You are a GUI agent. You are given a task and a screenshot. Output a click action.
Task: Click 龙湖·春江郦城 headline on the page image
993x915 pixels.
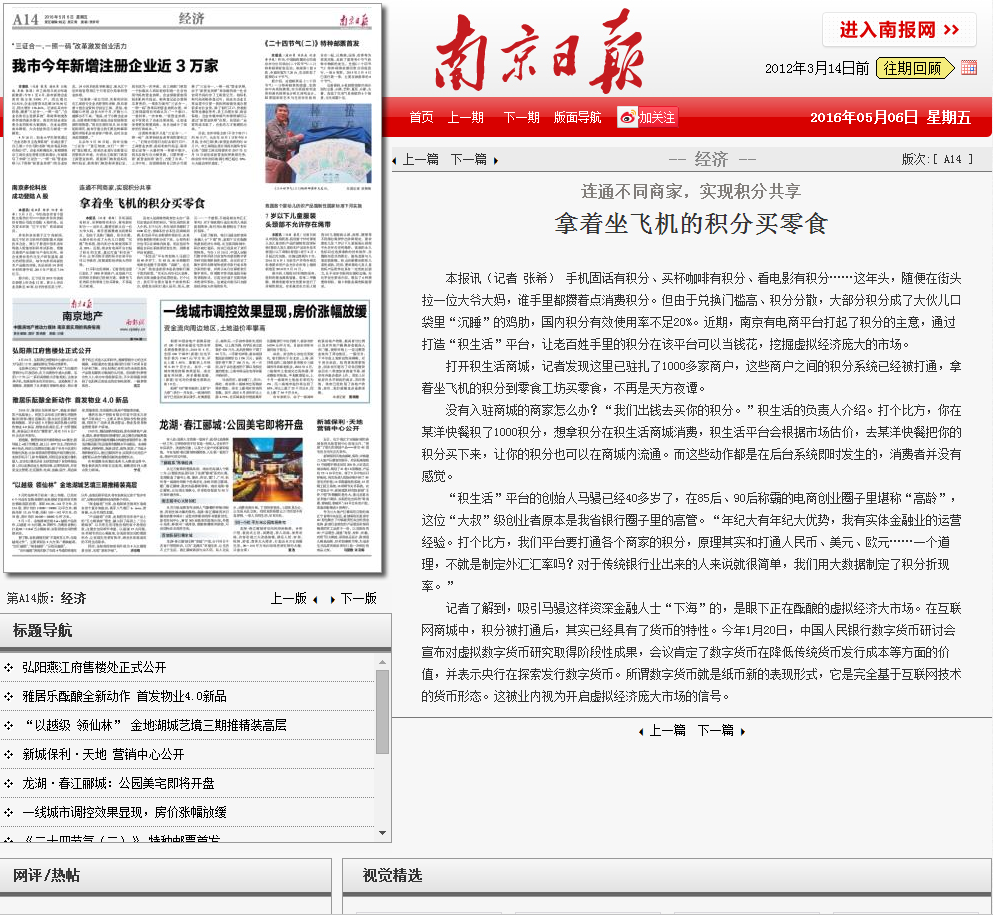(231, 424)
